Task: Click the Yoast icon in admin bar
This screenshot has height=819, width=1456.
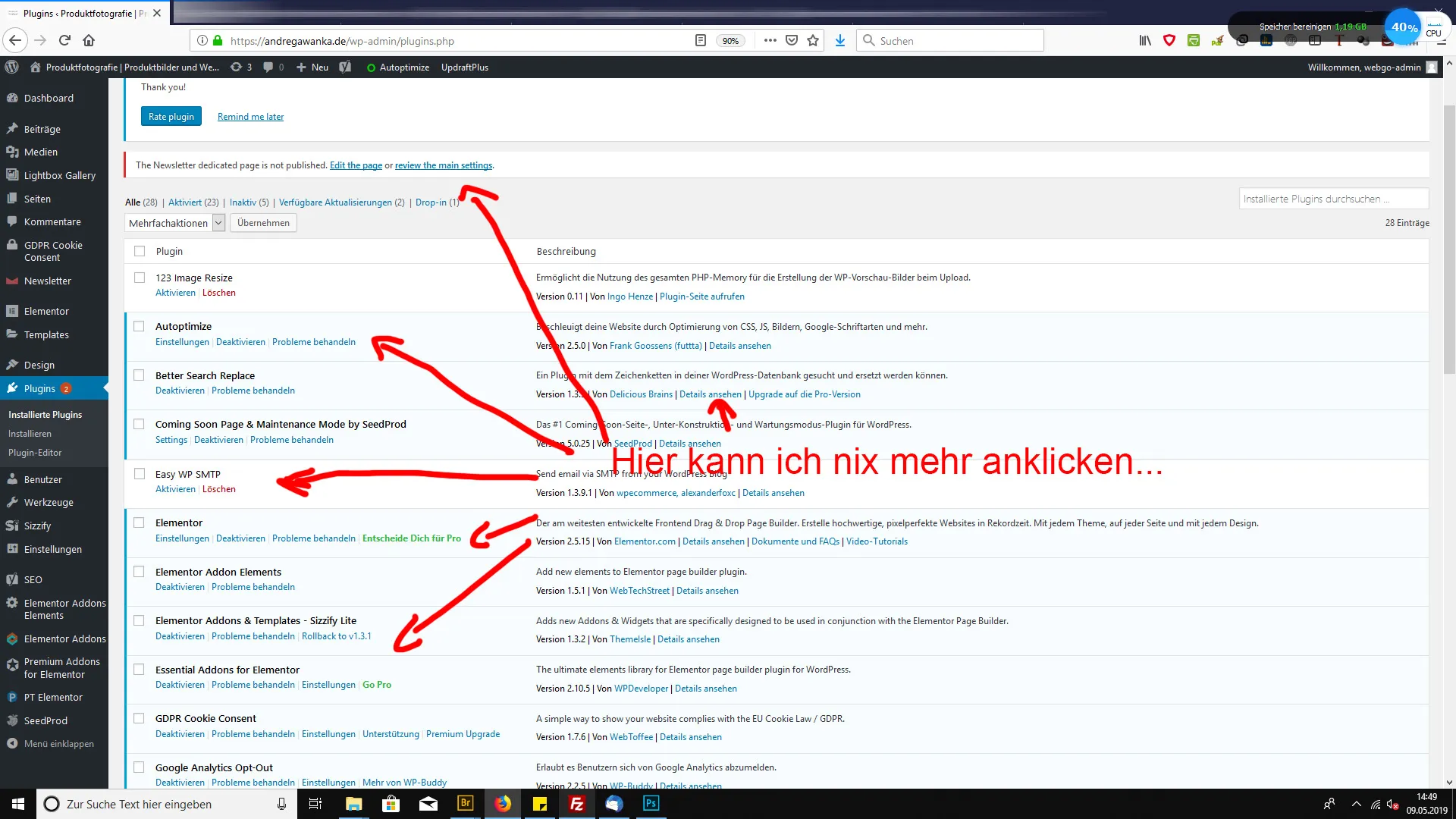Action: click(x=345, y=67)
